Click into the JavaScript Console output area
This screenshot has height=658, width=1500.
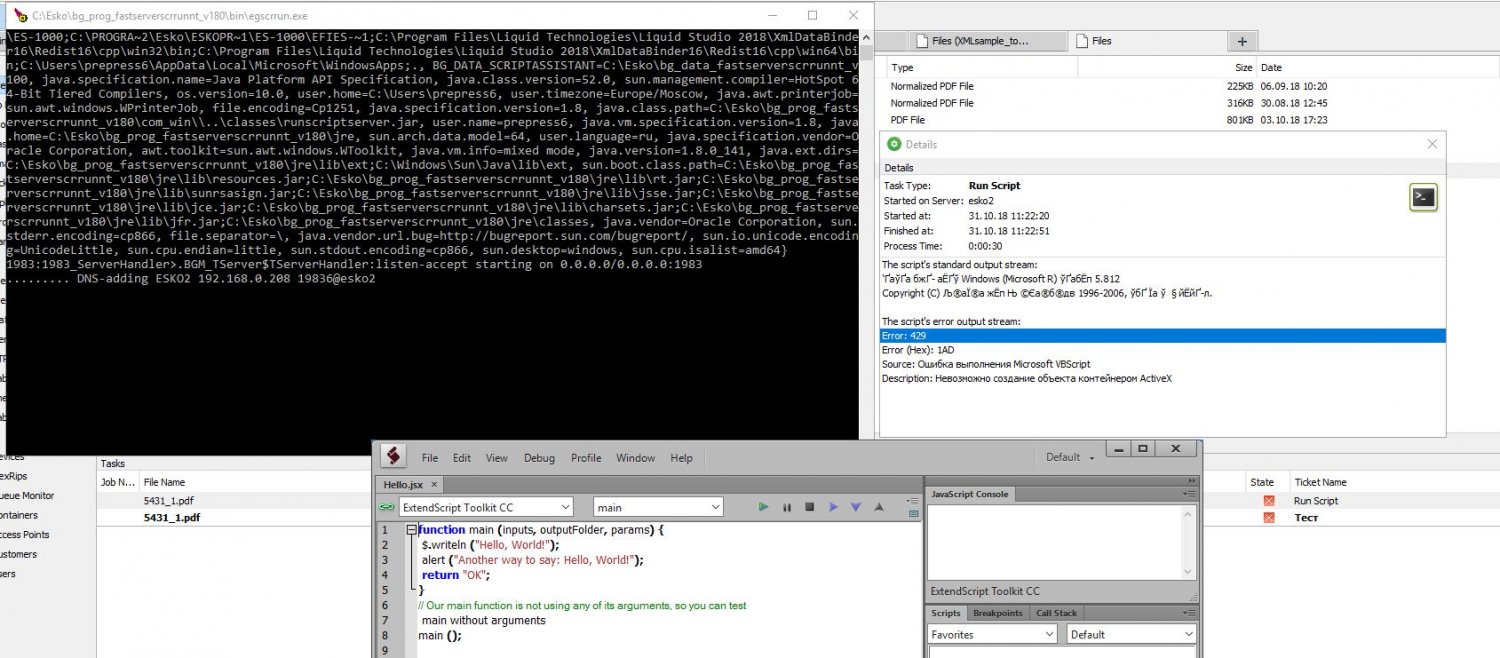tap(1054, 541)
